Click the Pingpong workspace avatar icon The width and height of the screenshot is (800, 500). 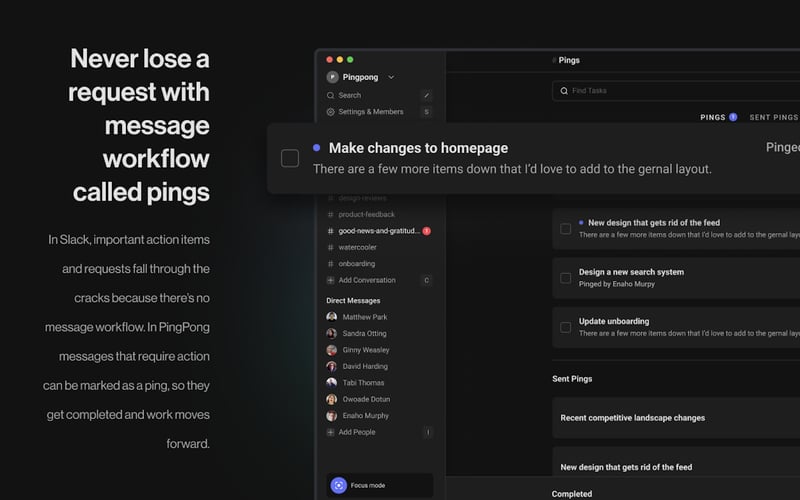[x=332, y=77]
